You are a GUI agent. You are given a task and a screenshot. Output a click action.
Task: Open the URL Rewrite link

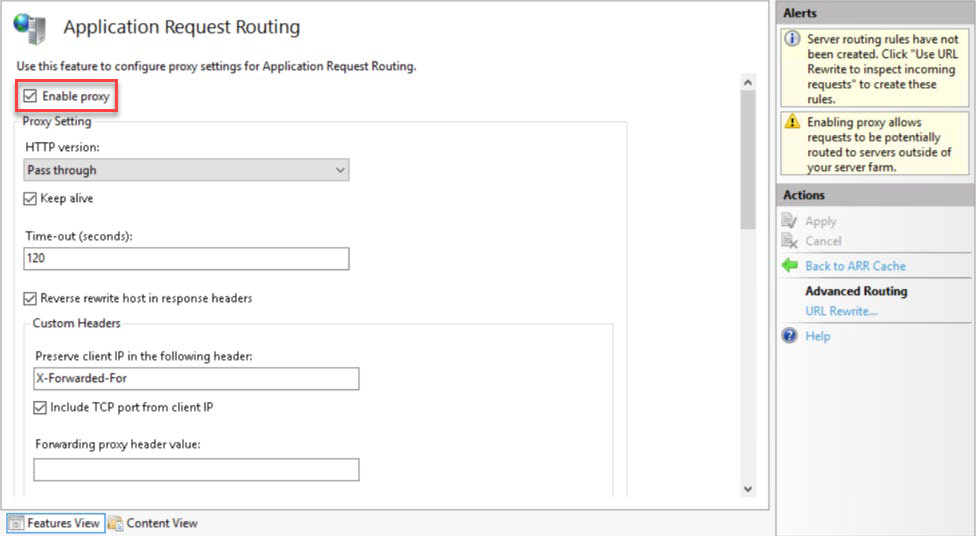841,311
